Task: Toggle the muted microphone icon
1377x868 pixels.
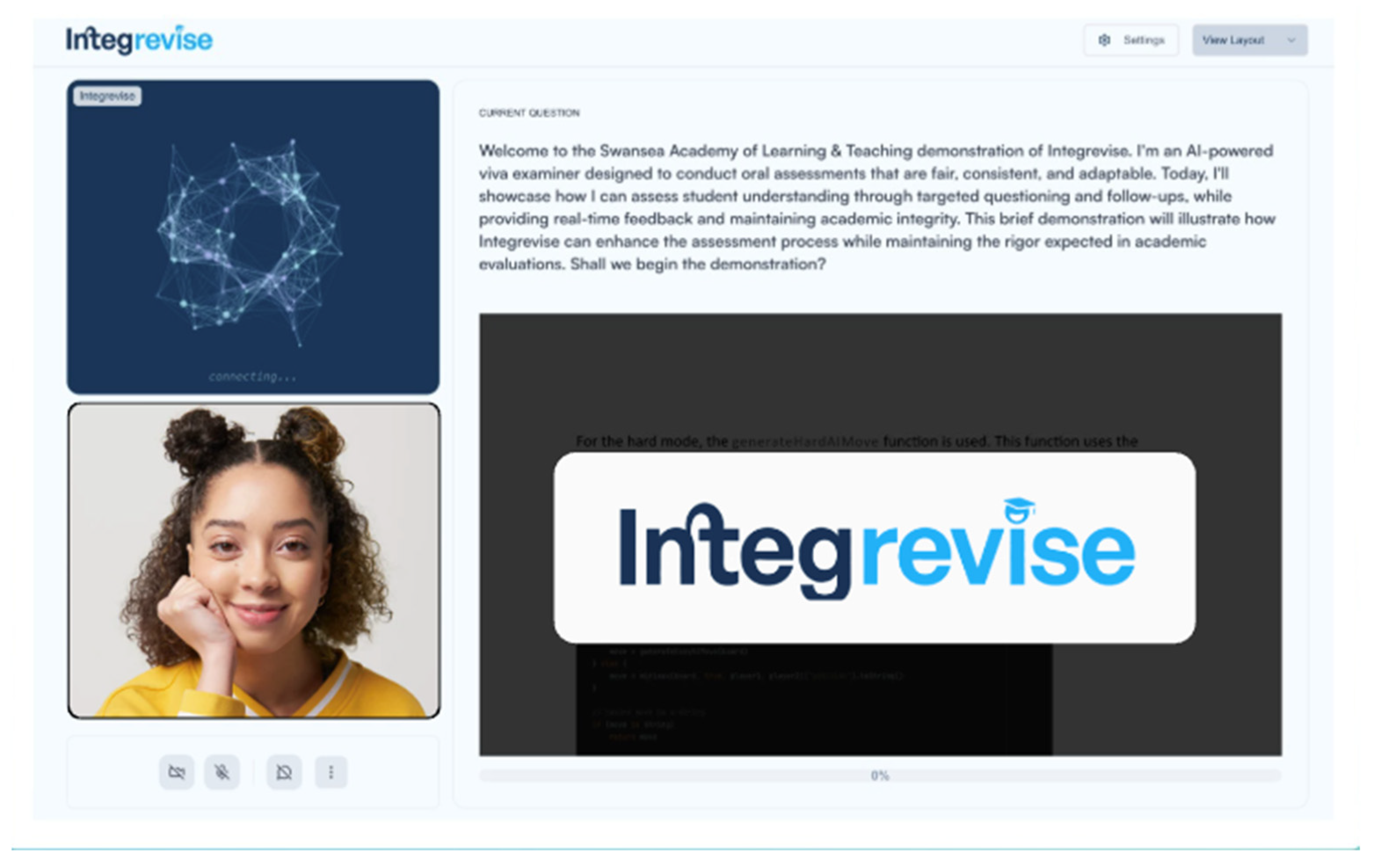Action: 222,772
